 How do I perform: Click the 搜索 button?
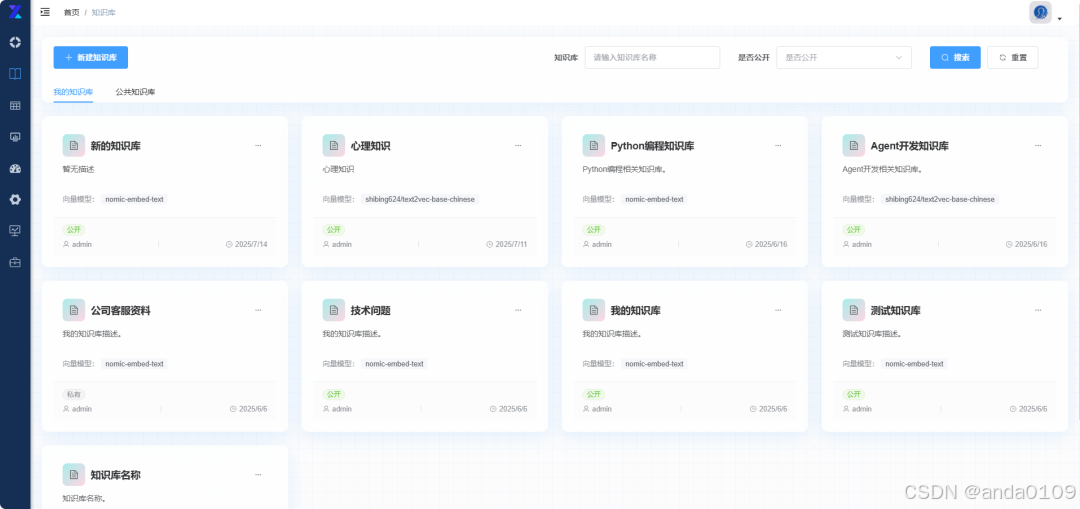click(955, 58)
